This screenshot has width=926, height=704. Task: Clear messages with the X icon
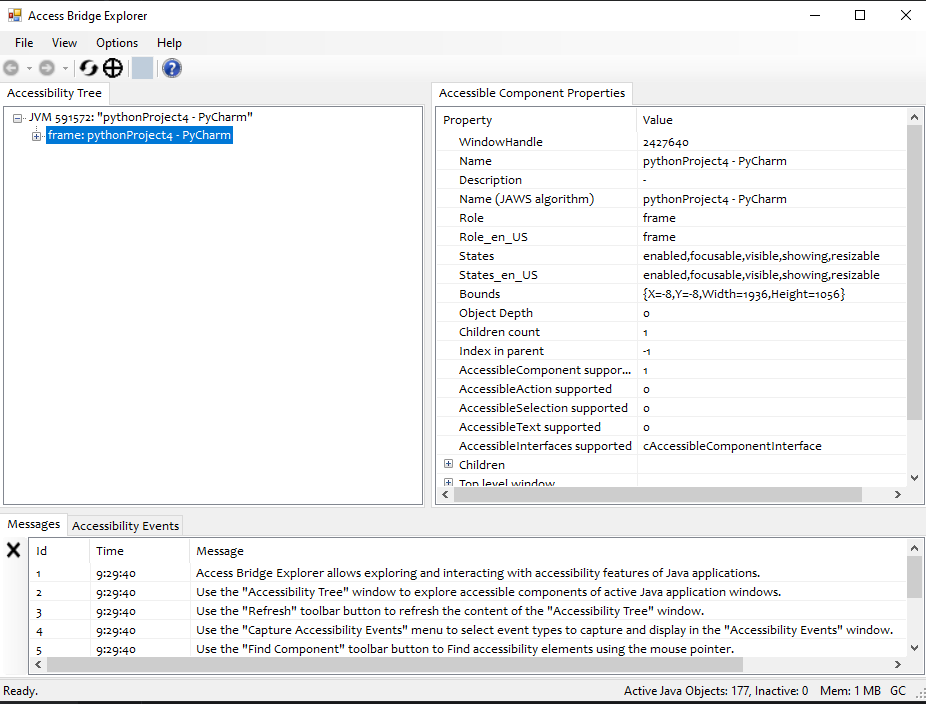[14, 550]
